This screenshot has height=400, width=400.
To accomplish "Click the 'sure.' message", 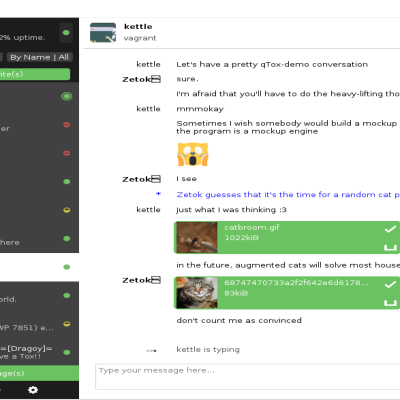I will (187, 79).
